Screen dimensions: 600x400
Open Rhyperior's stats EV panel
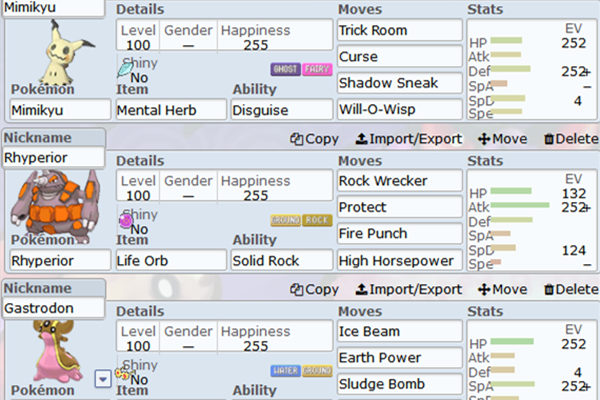pos(533,220)
